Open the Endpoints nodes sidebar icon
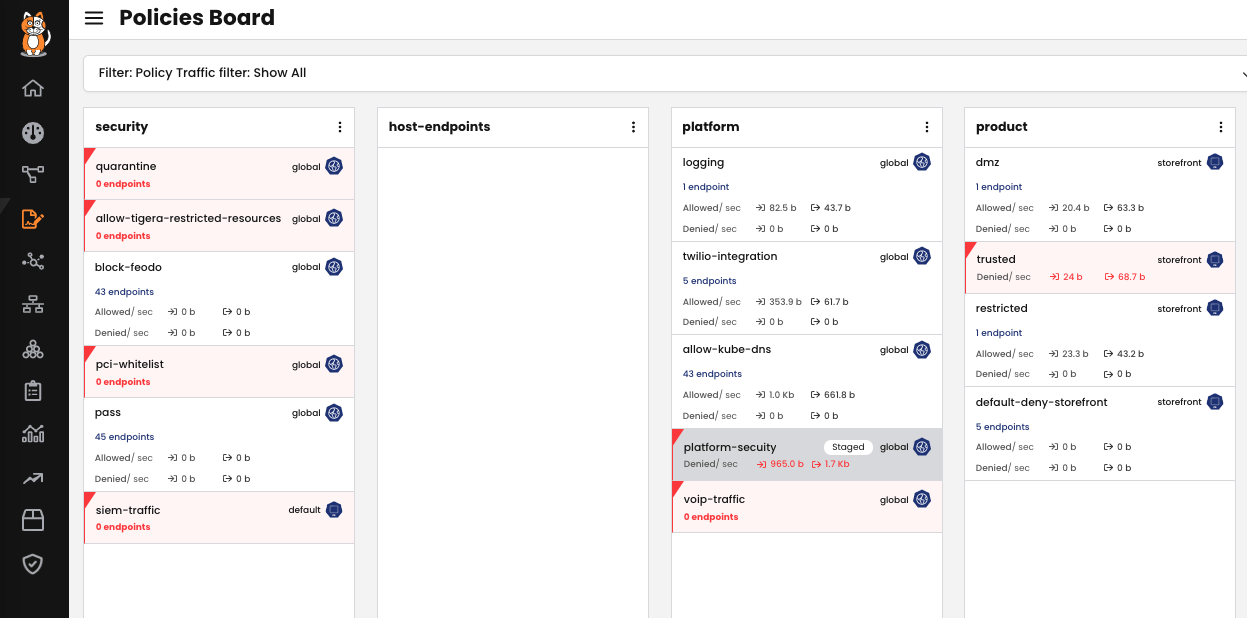This screenshot has height=618, width=1247. coord(33,261)
